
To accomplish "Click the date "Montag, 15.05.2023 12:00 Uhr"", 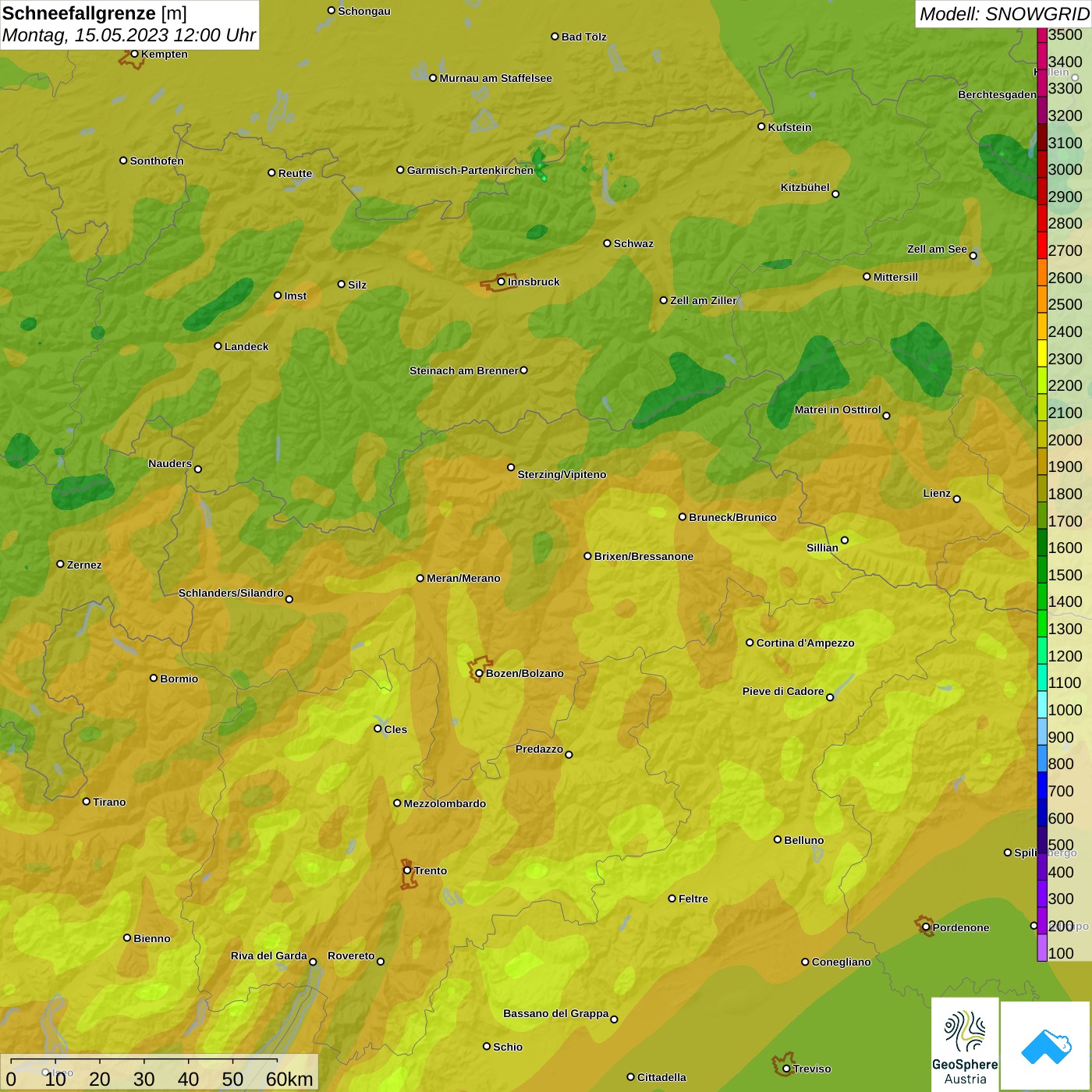I will 129,35.
